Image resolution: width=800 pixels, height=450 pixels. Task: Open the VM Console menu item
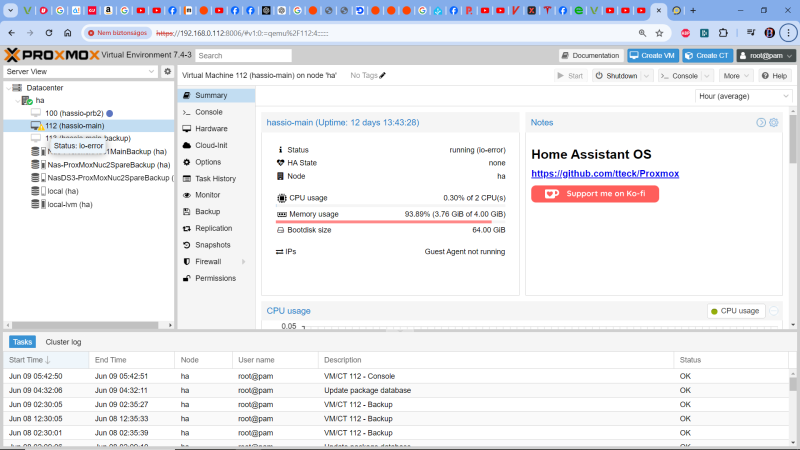coord(216,112)
